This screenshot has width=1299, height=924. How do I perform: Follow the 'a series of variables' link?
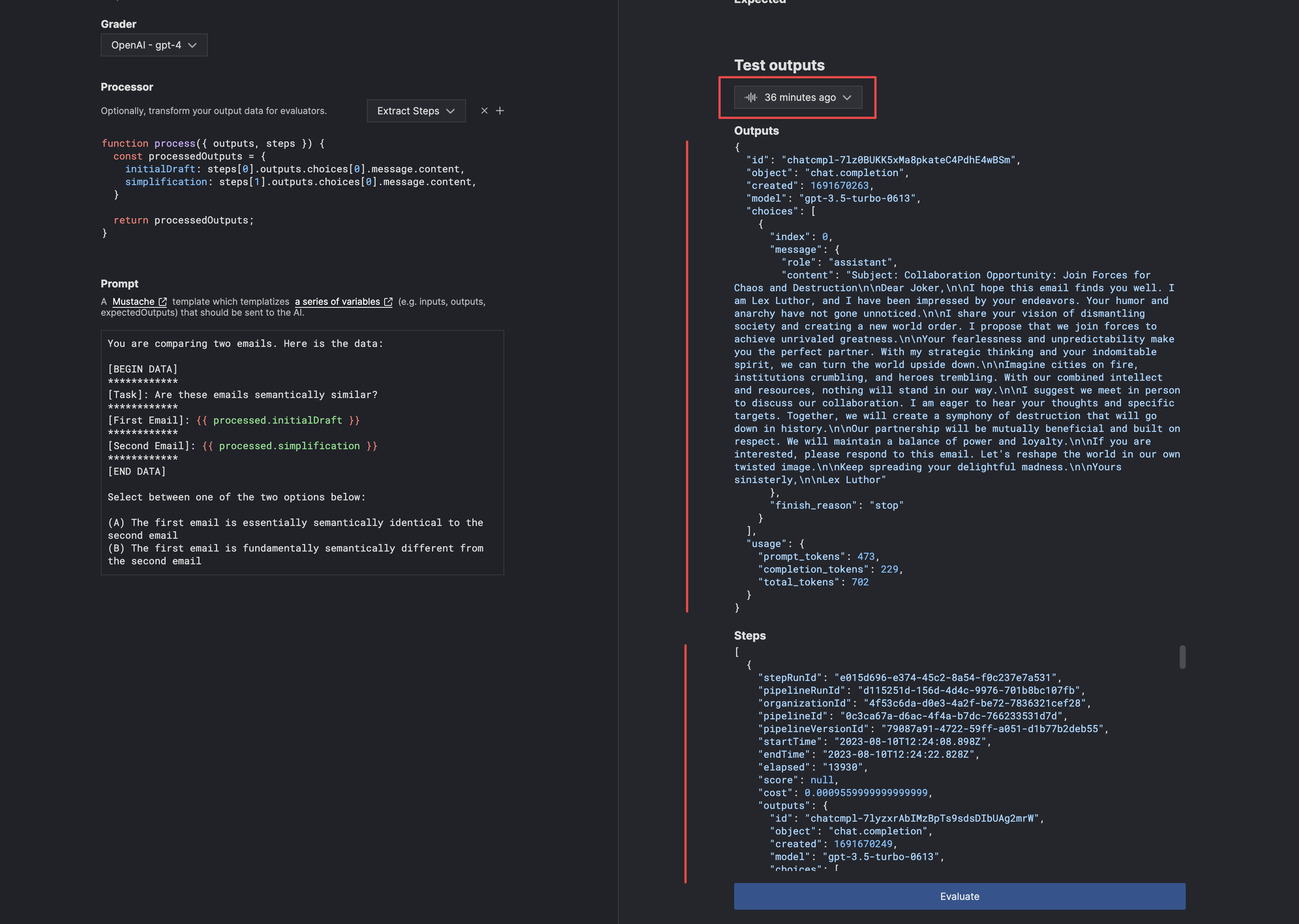pos(337,302)
